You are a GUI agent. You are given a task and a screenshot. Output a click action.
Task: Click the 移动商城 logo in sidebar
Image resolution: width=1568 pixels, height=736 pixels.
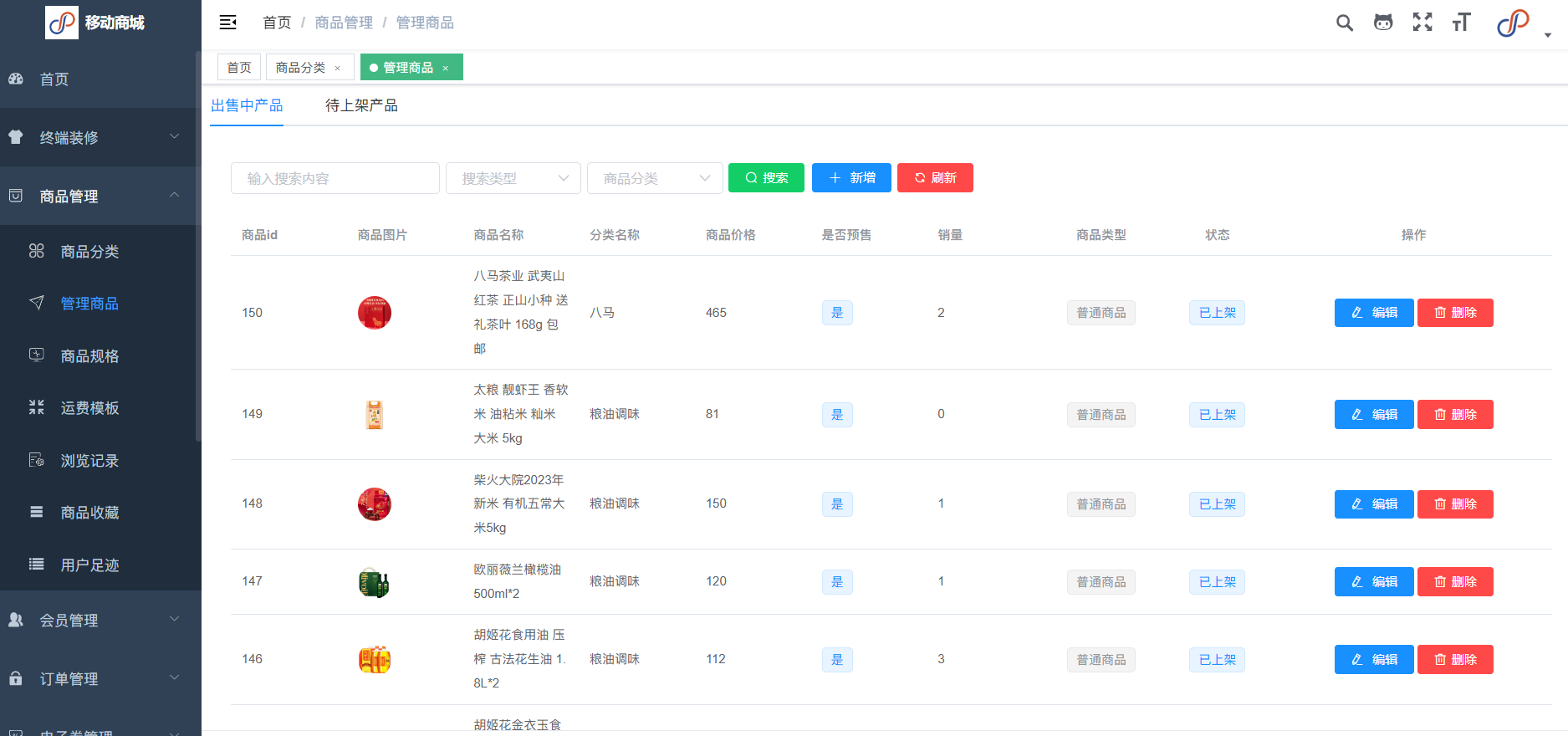pyautogui.click(x=95, y=23)
